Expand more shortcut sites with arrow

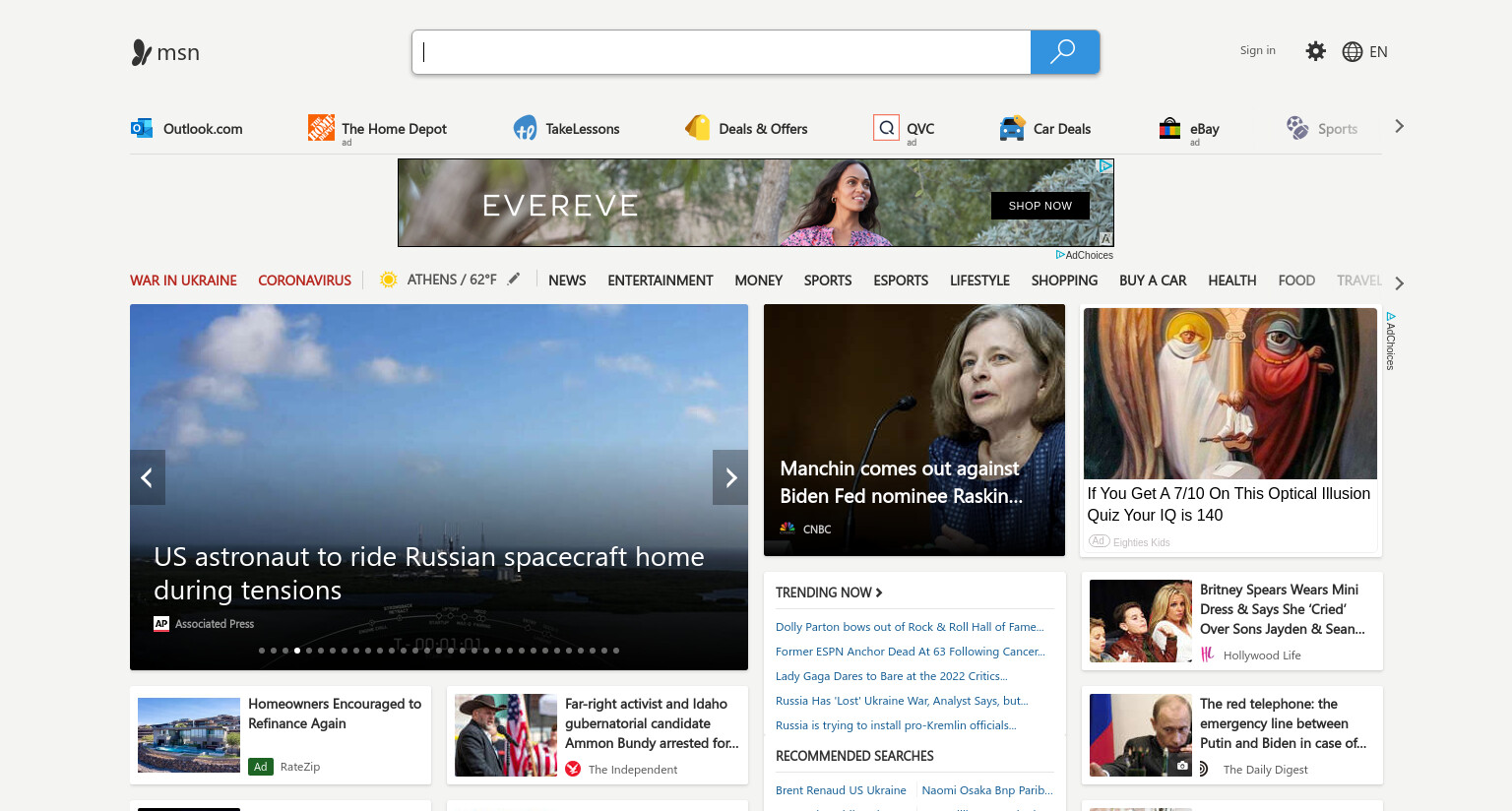tap(1399, 126)
